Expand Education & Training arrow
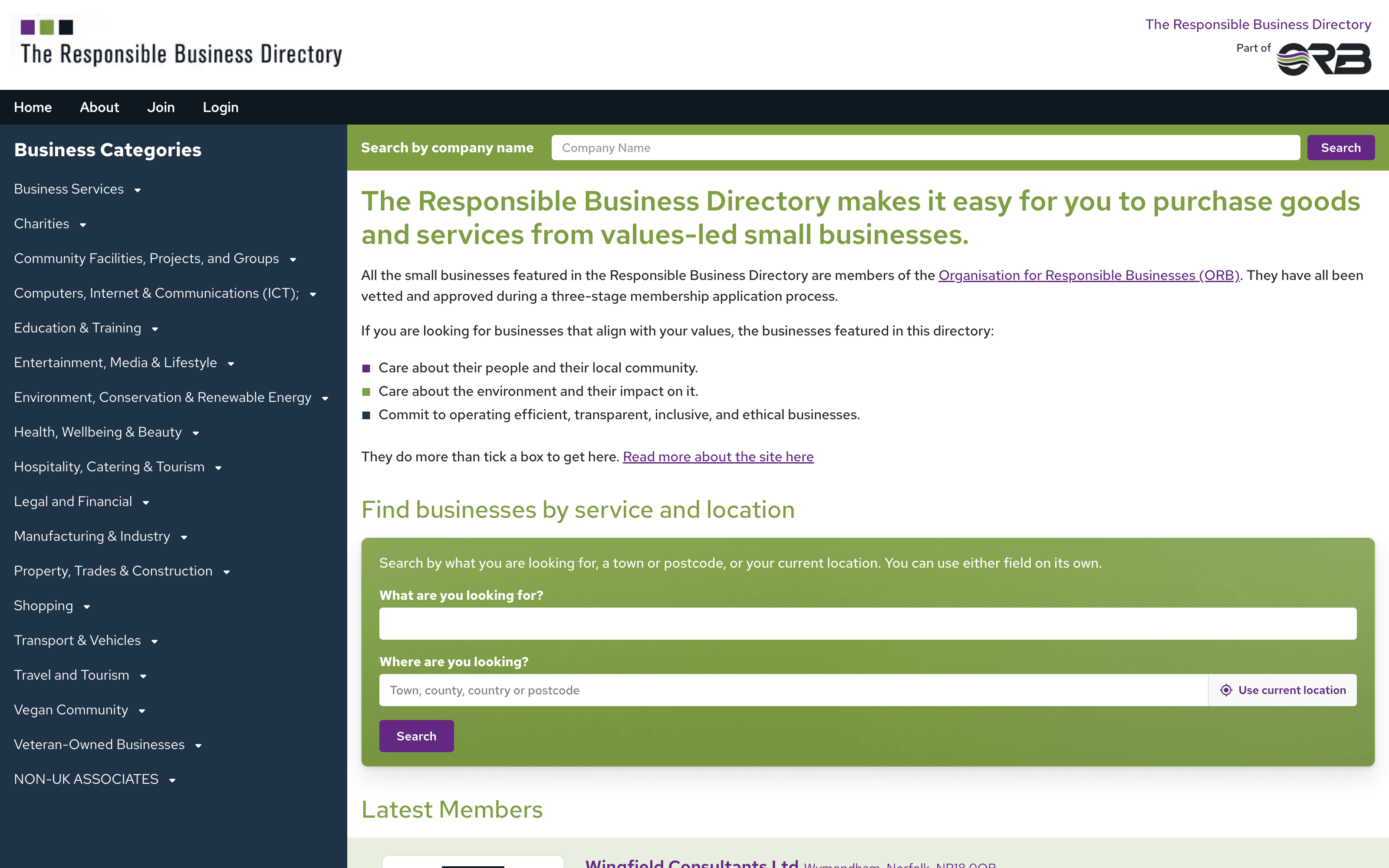Image resolution: width=1389 pixels, height=868 pixels. [x=155, y=329]
